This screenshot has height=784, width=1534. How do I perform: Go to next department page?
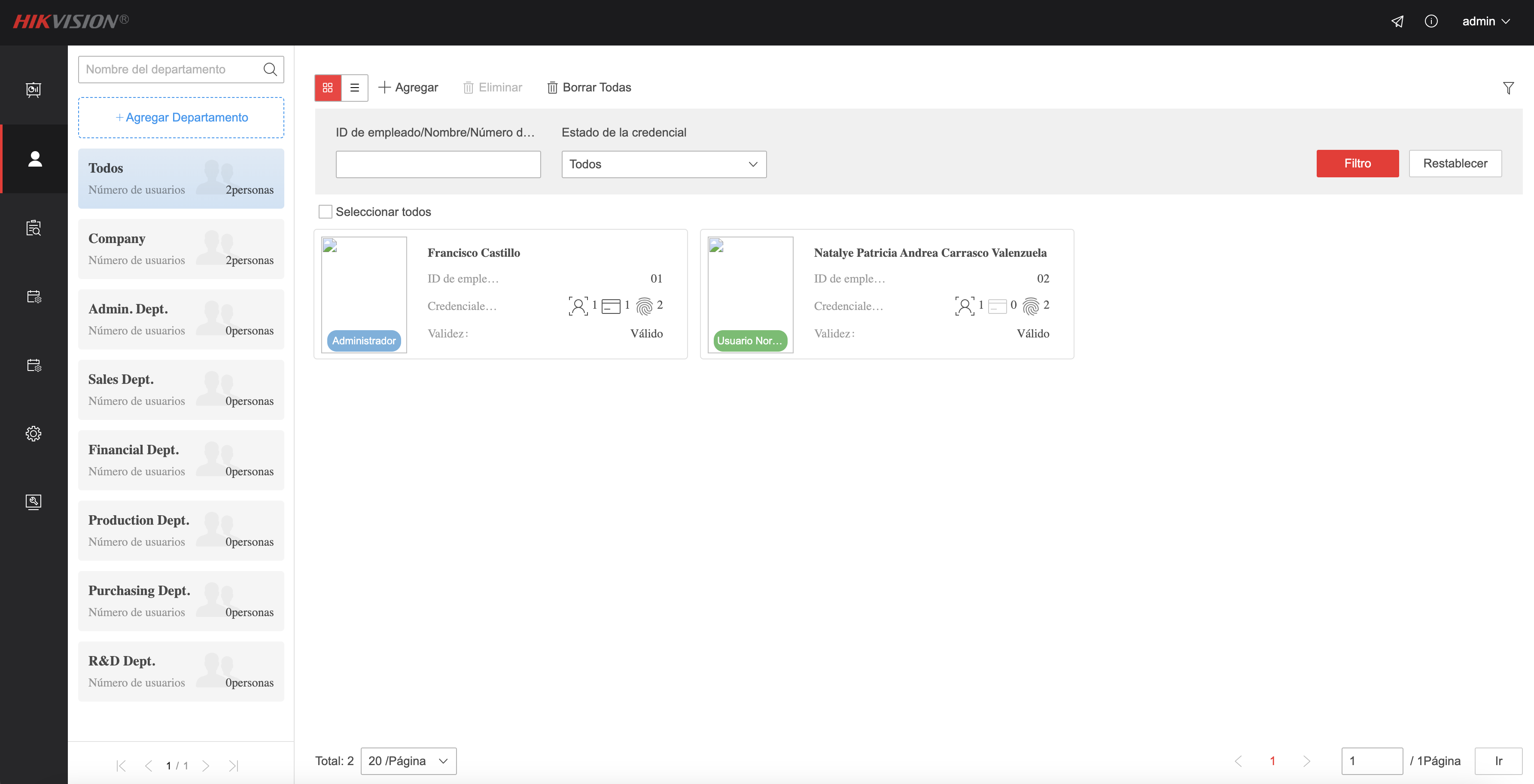point(205,766)
